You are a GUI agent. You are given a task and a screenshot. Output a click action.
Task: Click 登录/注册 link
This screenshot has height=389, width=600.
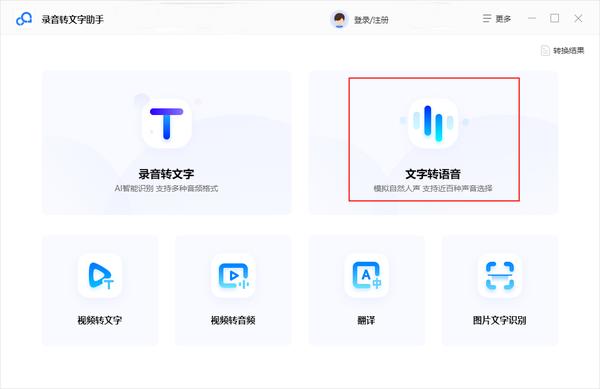pos(371,20)
